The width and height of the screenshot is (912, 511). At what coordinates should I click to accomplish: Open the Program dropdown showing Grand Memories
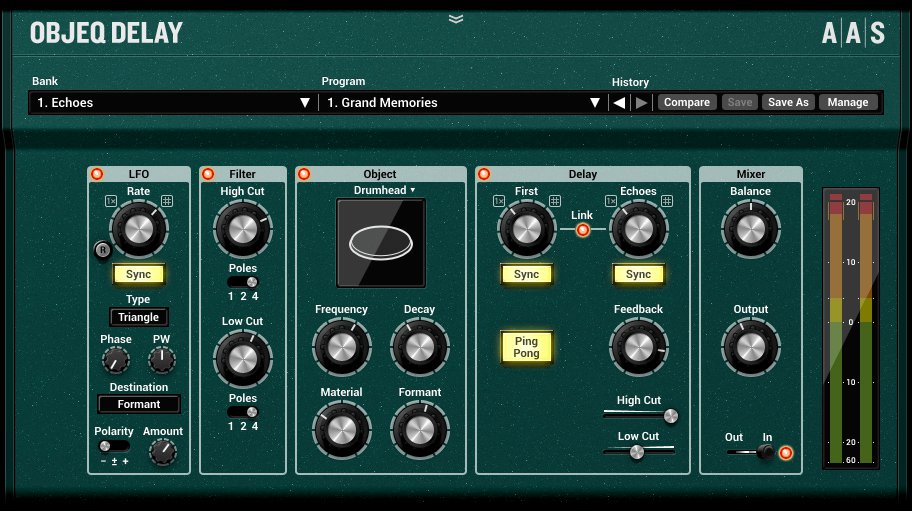point(463,102)
